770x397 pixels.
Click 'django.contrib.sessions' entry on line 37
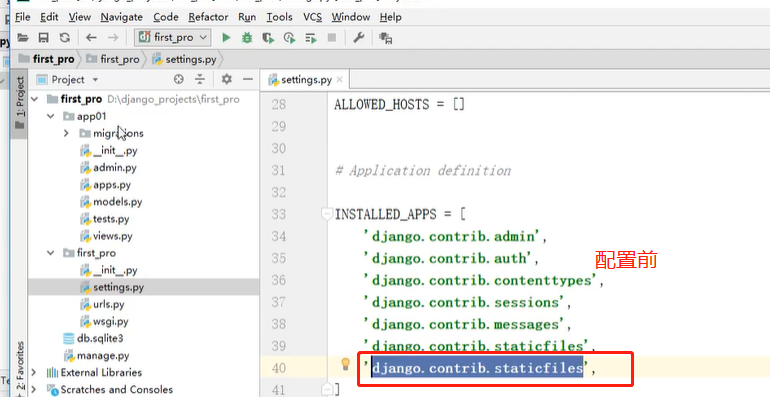coord(467,302)
